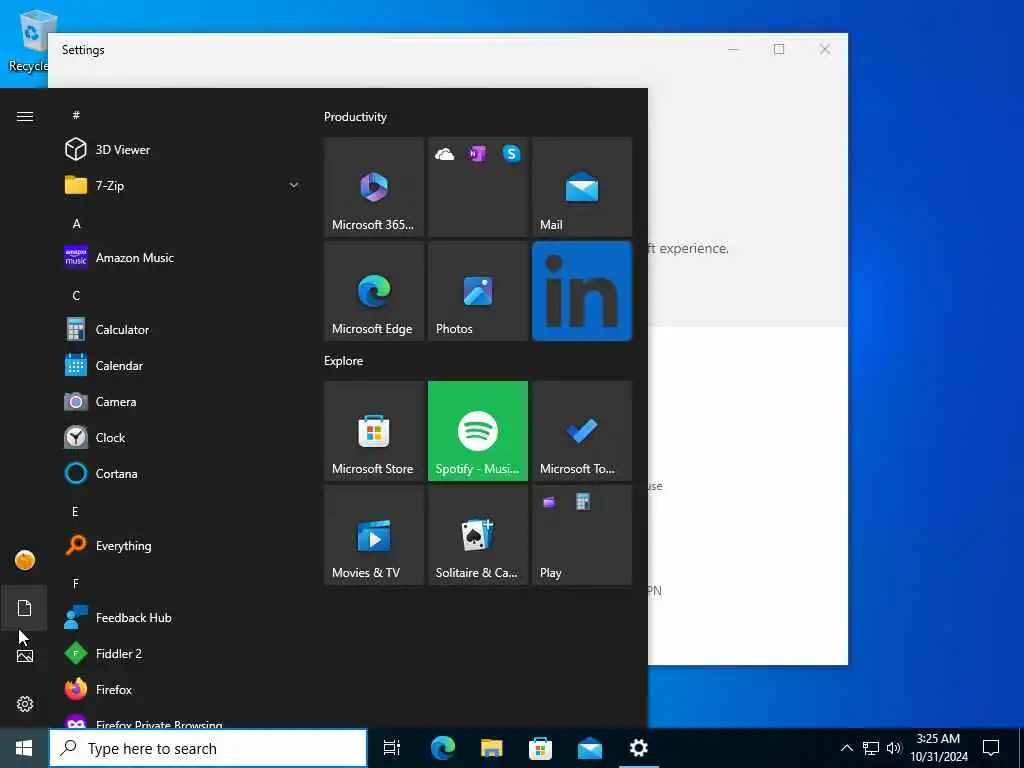Click the Skype icon in the tile folder
1024x768 pixels.
click(511, 154)
